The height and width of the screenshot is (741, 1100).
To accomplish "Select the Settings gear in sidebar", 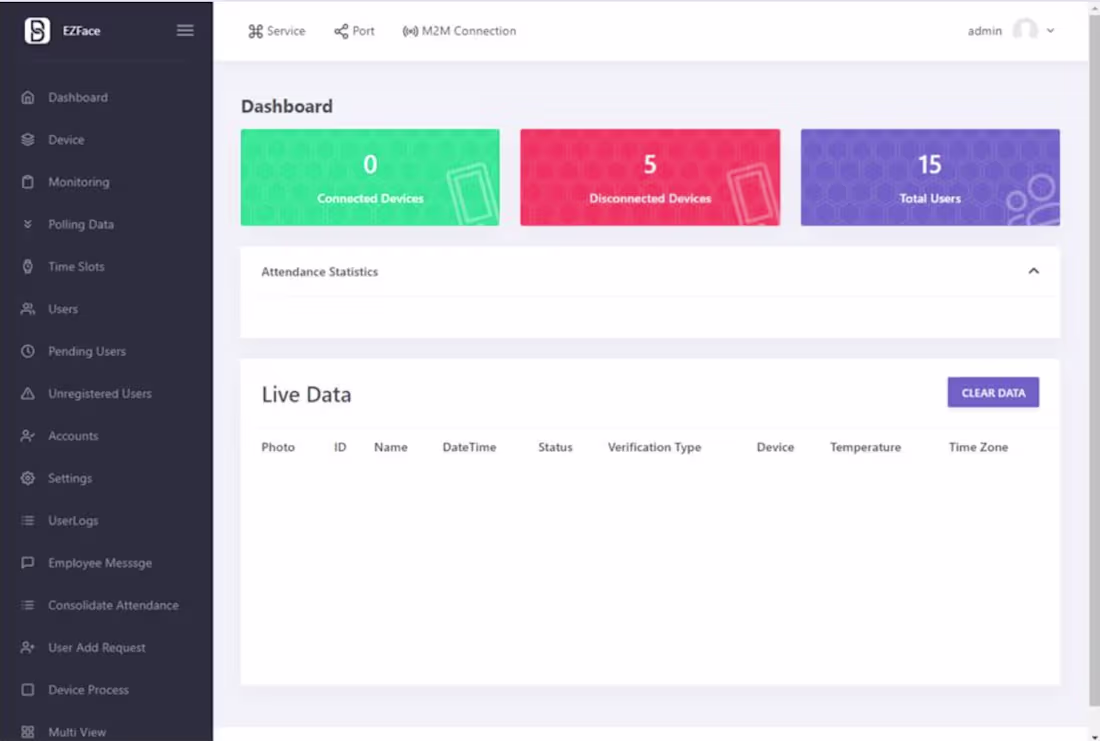I will [x=30, y=478].
